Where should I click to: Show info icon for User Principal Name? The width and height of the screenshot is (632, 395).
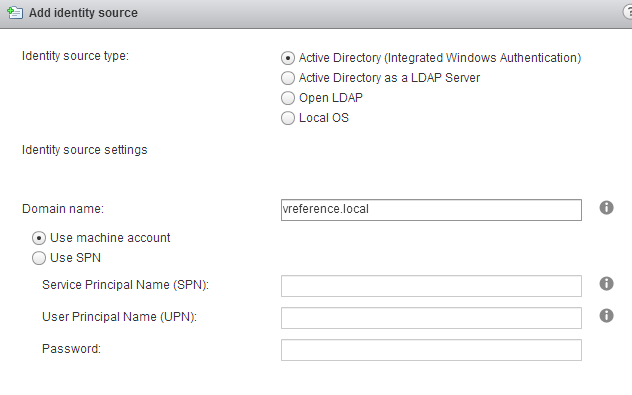point(606,316)
